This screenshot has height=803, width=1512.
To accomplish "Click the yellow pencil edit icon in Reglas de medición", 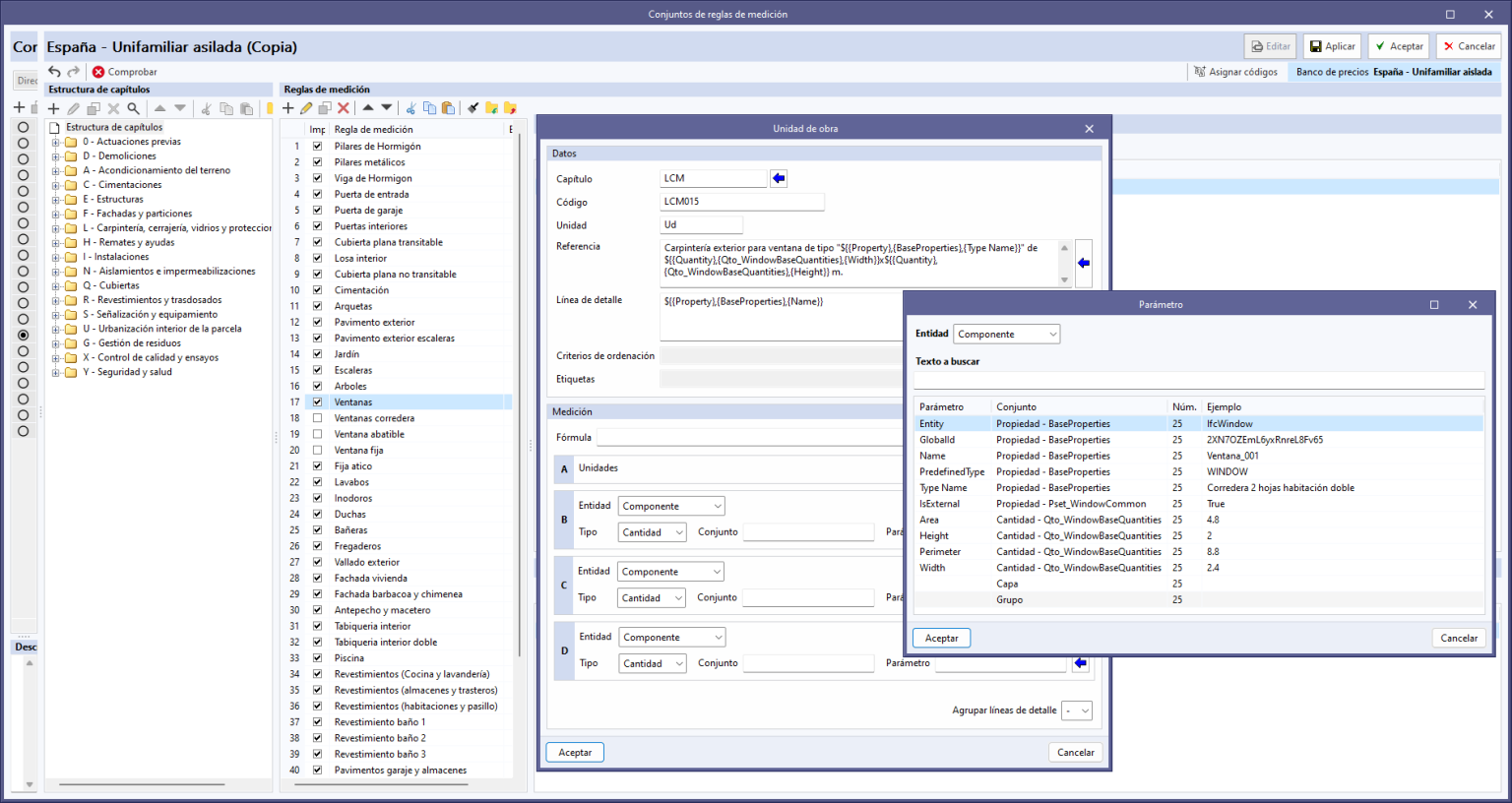I will pos(306,108).
